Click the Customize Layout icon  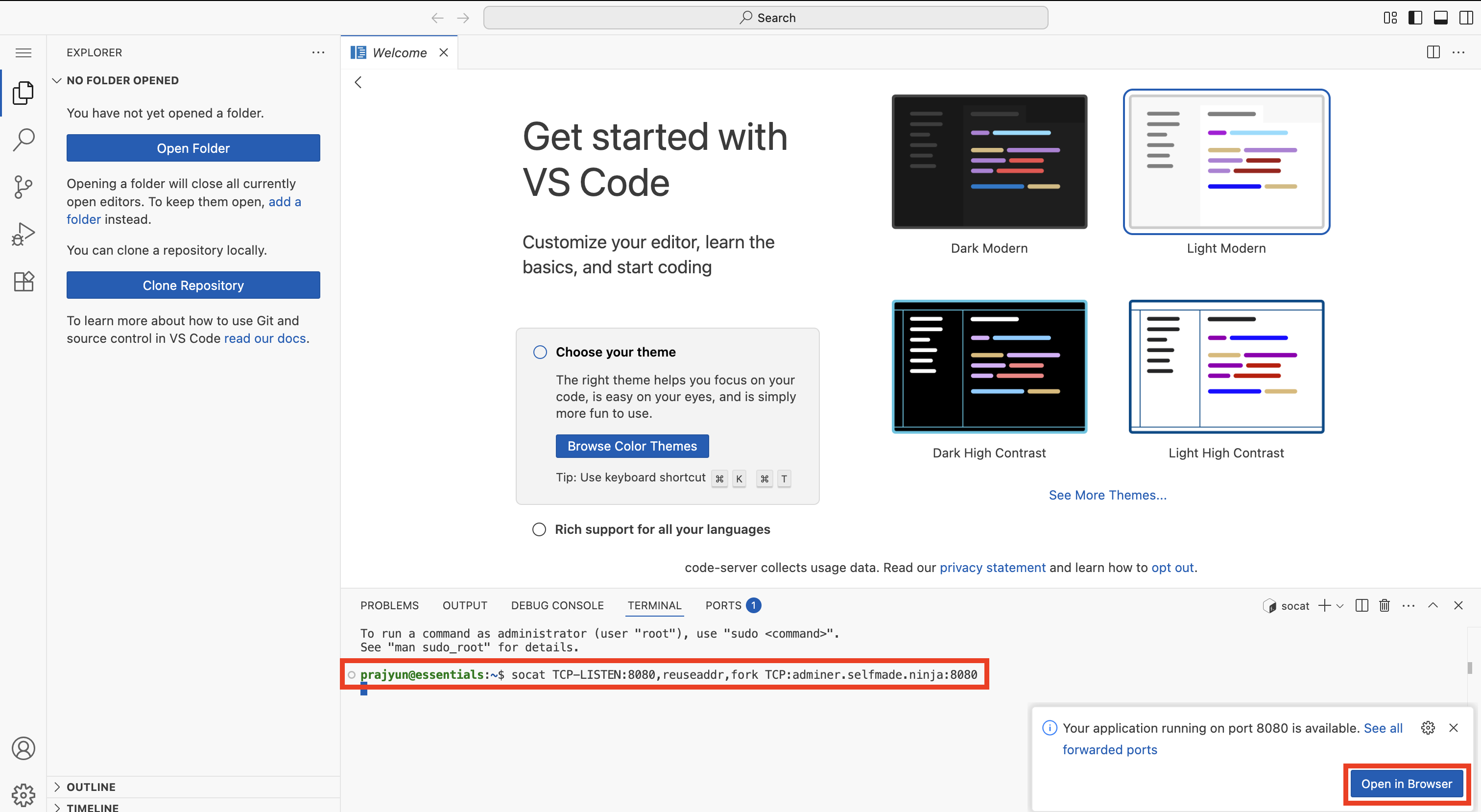pos(1390,18)
